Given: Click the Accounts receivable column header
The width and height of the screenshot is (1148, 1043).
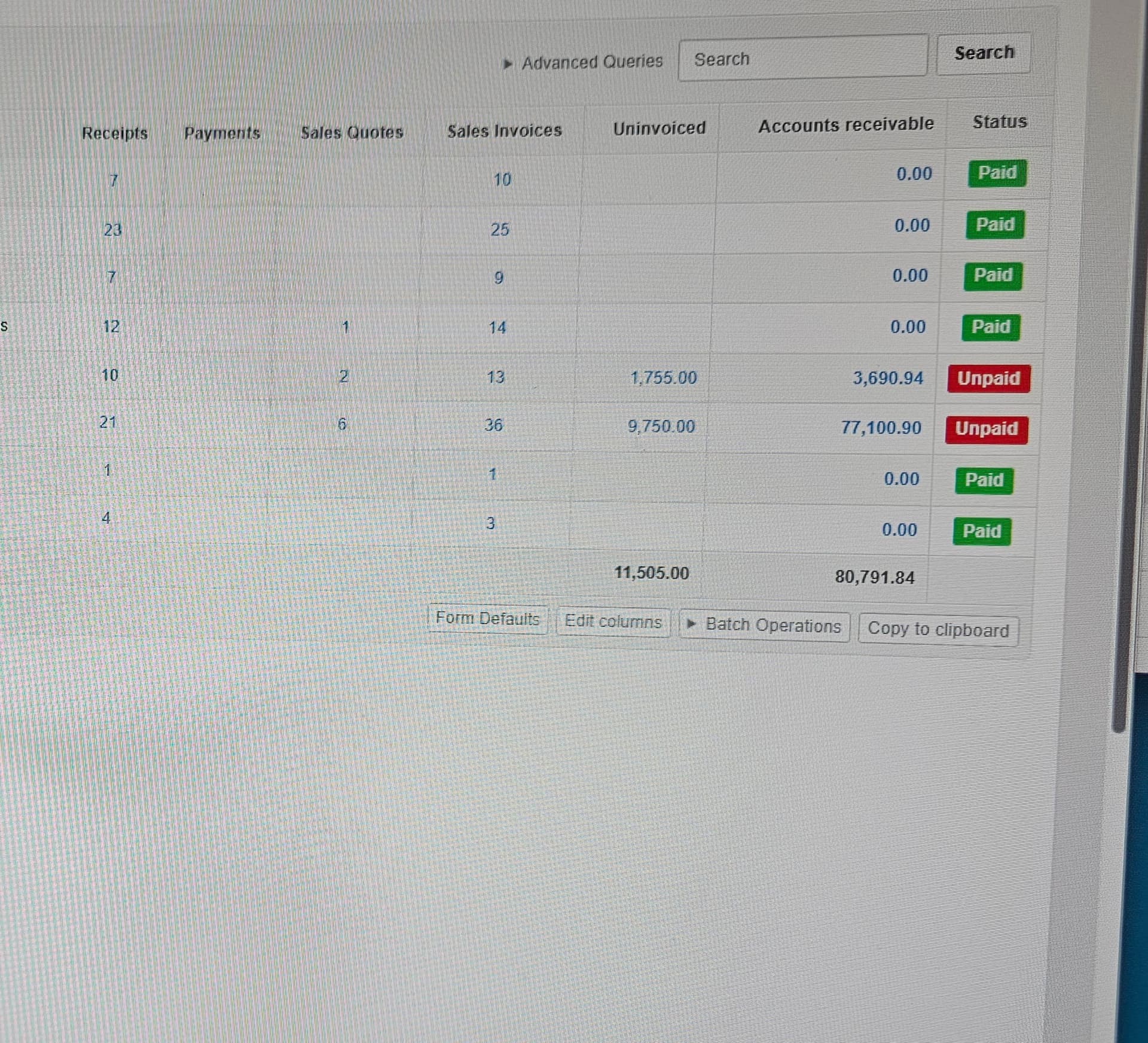Looking at the screenshot, I should [x=846, y=125].
